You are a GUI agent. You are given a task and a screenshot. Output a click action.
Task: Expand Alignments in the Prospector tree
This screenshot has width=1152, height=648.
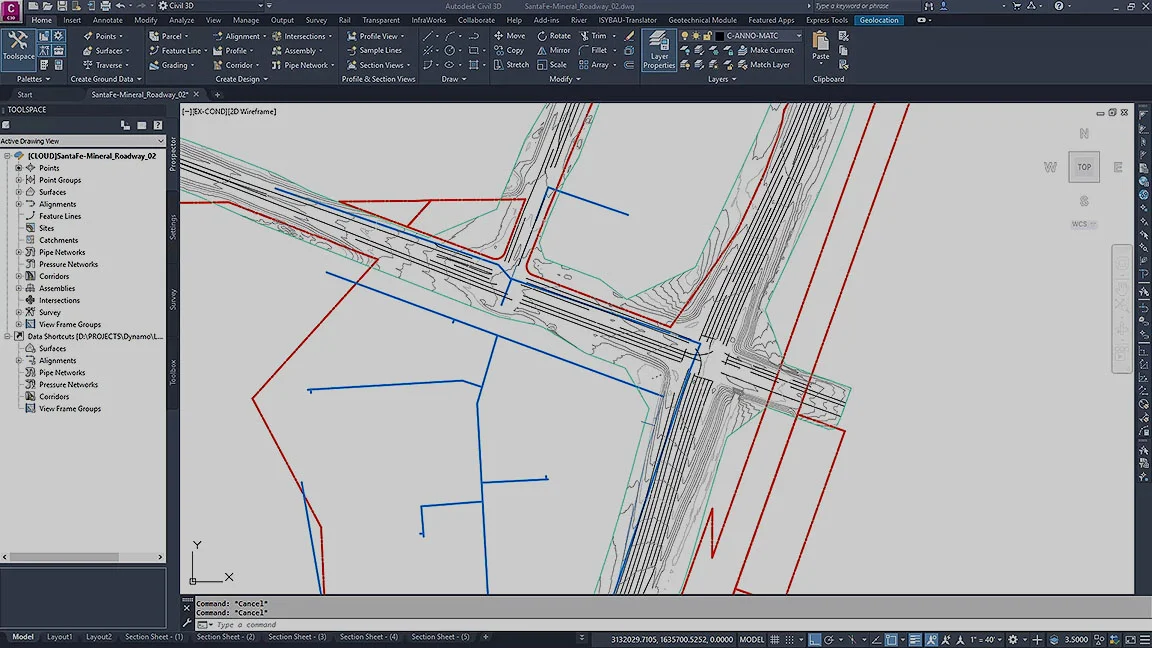coord(21,204)
